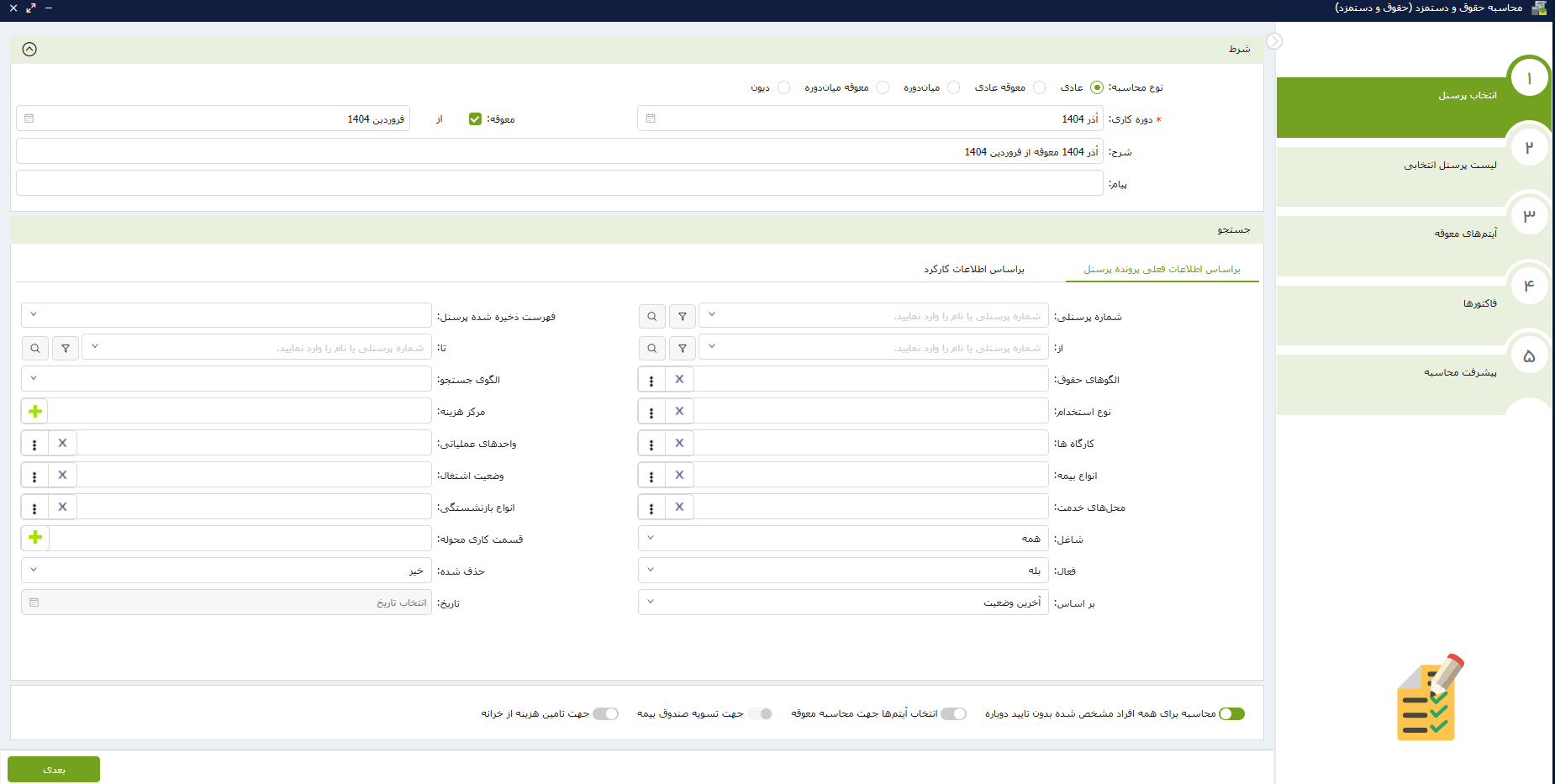Click into the پیام text field

pyautogui.click(x=559, y=183)
